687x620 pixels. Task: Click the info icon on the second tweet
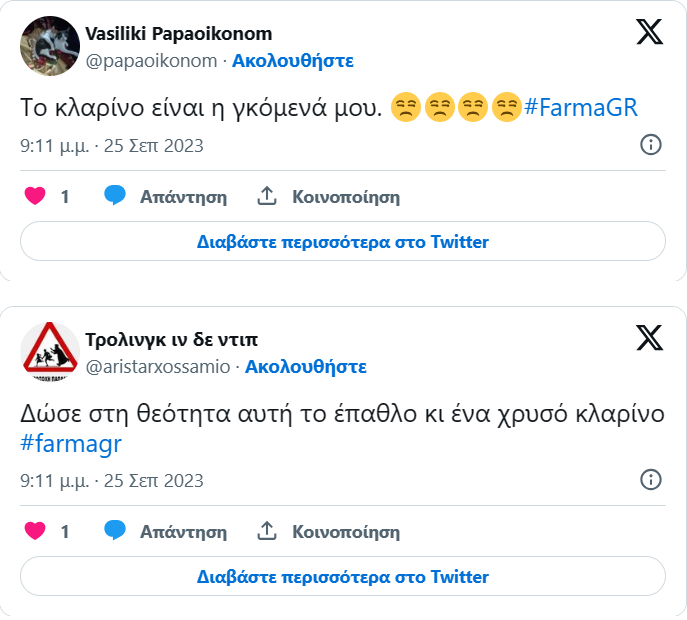(650, 480)
